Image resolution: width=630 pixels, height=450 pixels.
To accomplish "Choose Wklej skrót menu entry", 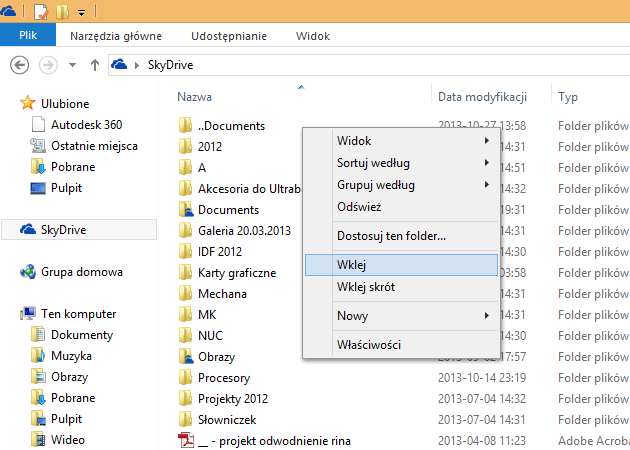I will (x=402, y=287).
